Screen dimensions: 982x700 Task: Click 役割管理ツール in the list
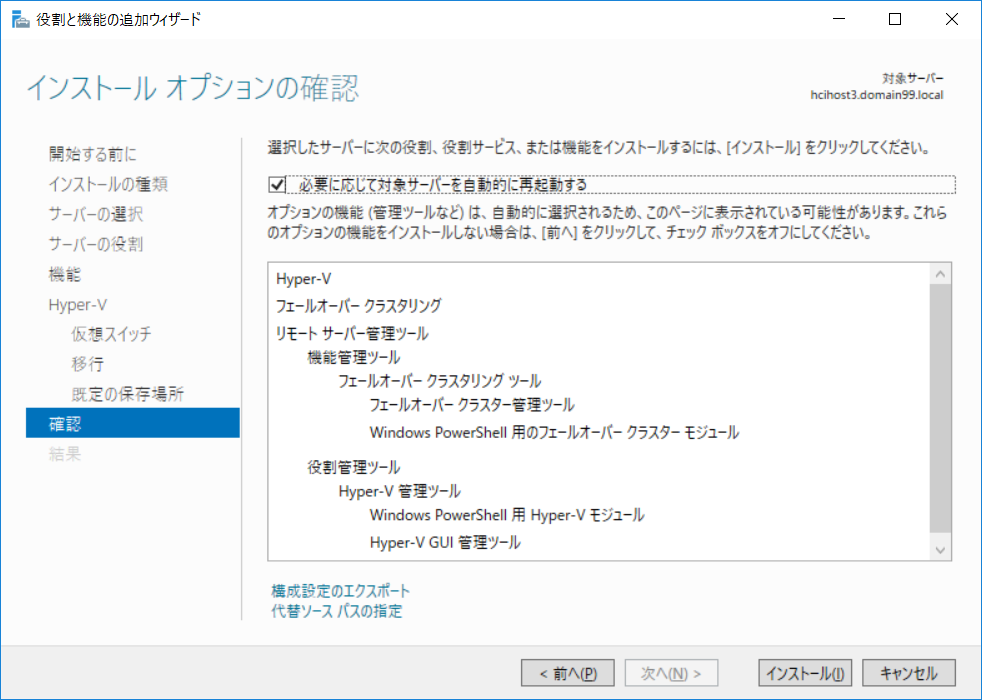pos(354,467)
